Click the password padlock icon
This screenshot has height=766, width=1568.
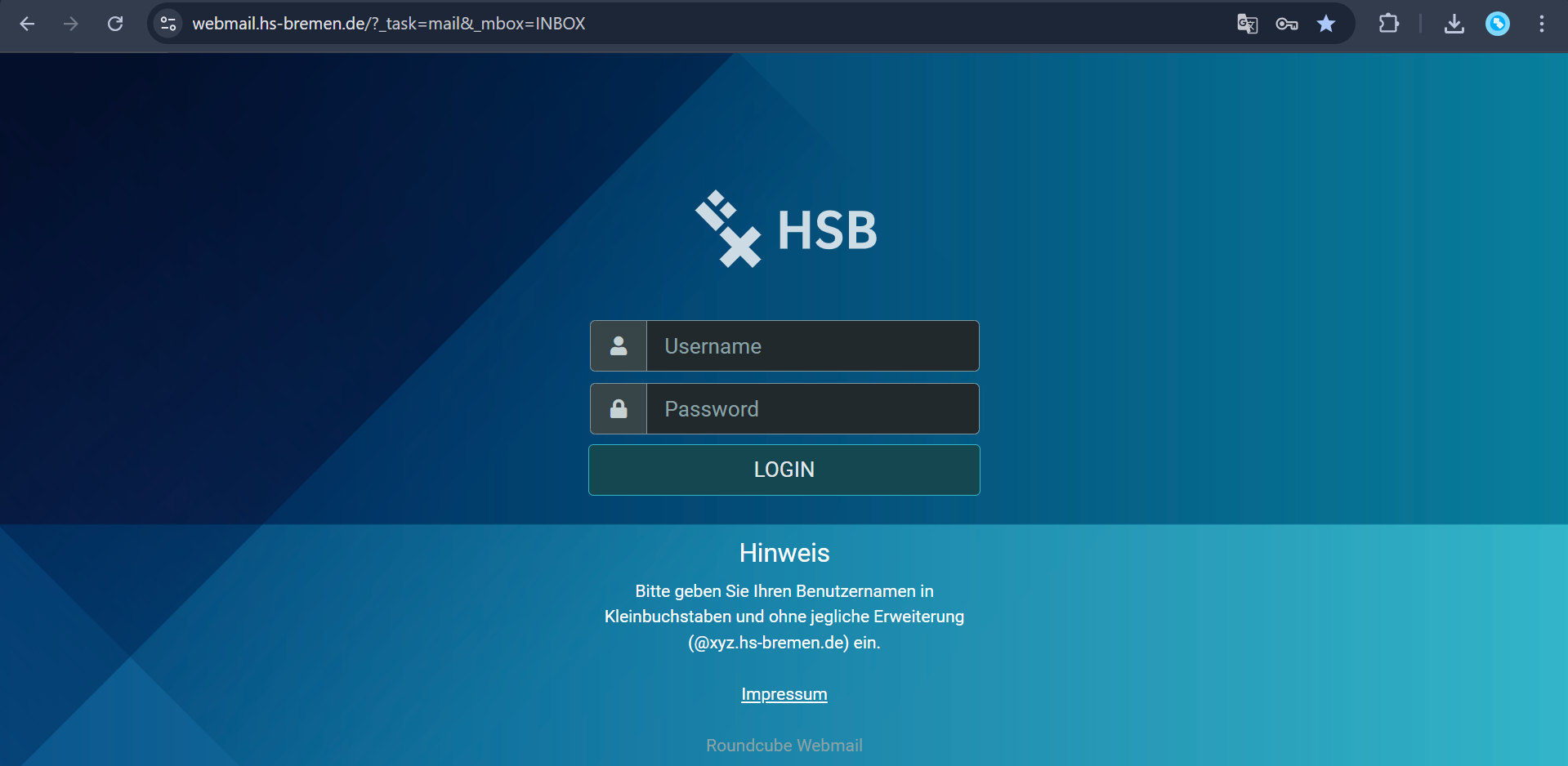[619, 408]
